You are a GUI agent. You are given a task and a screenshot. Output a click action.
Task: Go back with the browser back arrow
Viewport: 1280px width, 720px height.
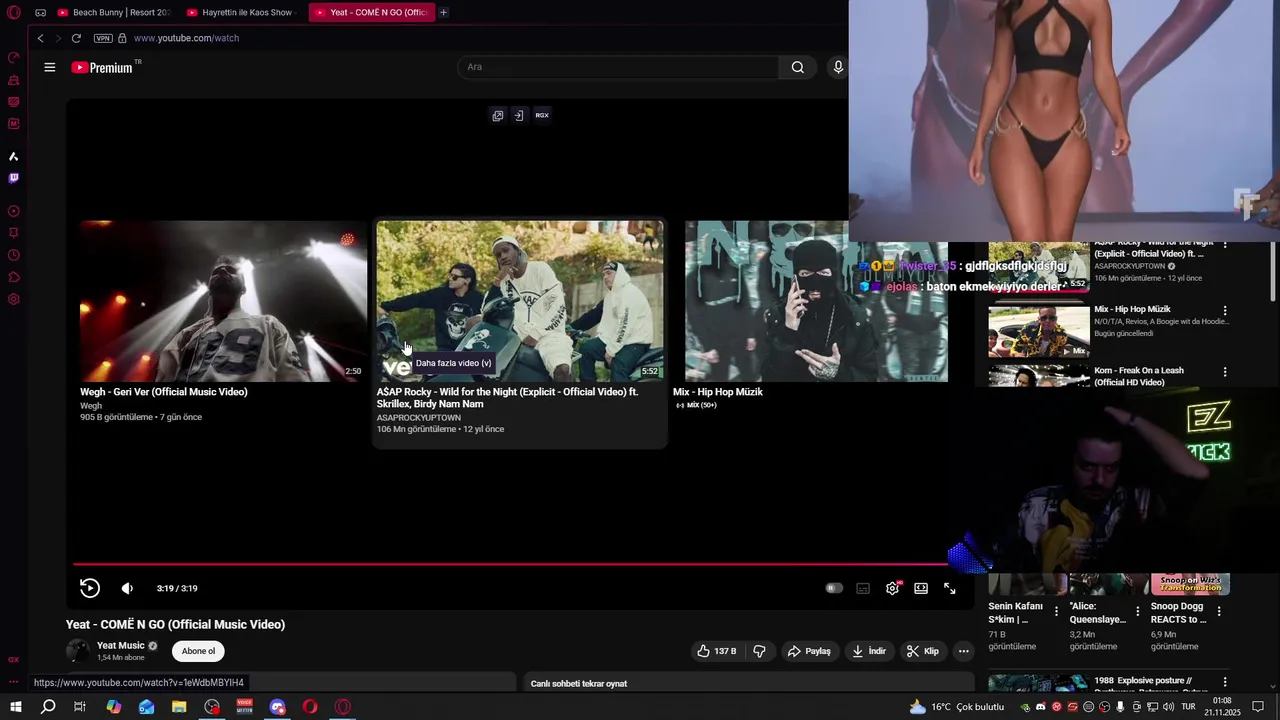[40, 38]
